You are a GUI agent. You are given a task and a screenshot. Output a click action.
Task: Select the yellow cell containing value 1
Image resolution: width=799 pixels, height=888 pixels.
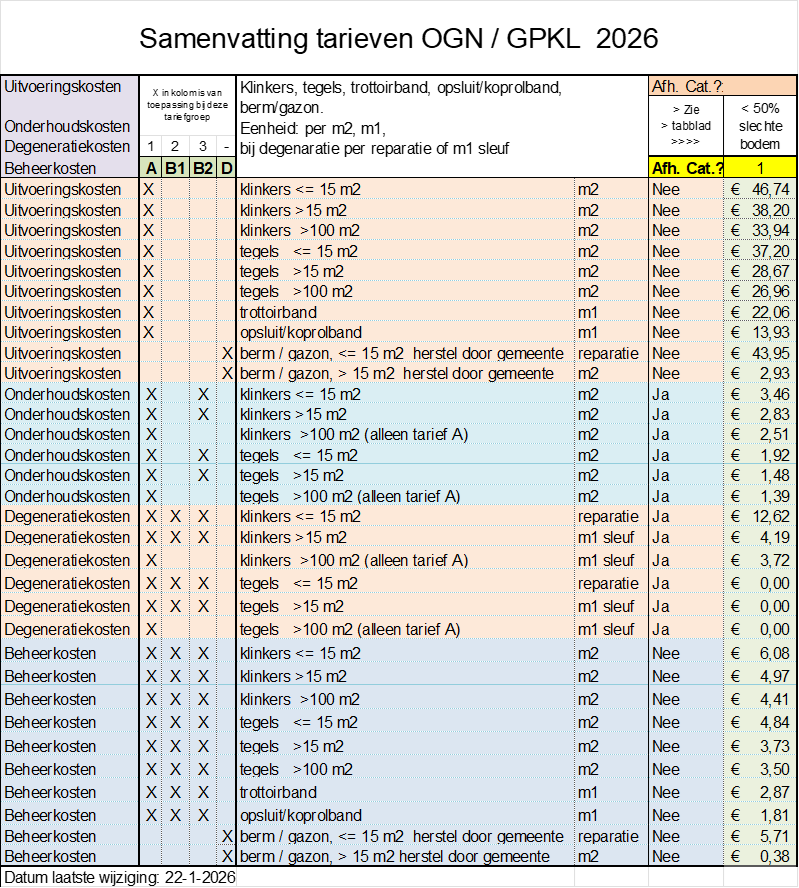759,168
